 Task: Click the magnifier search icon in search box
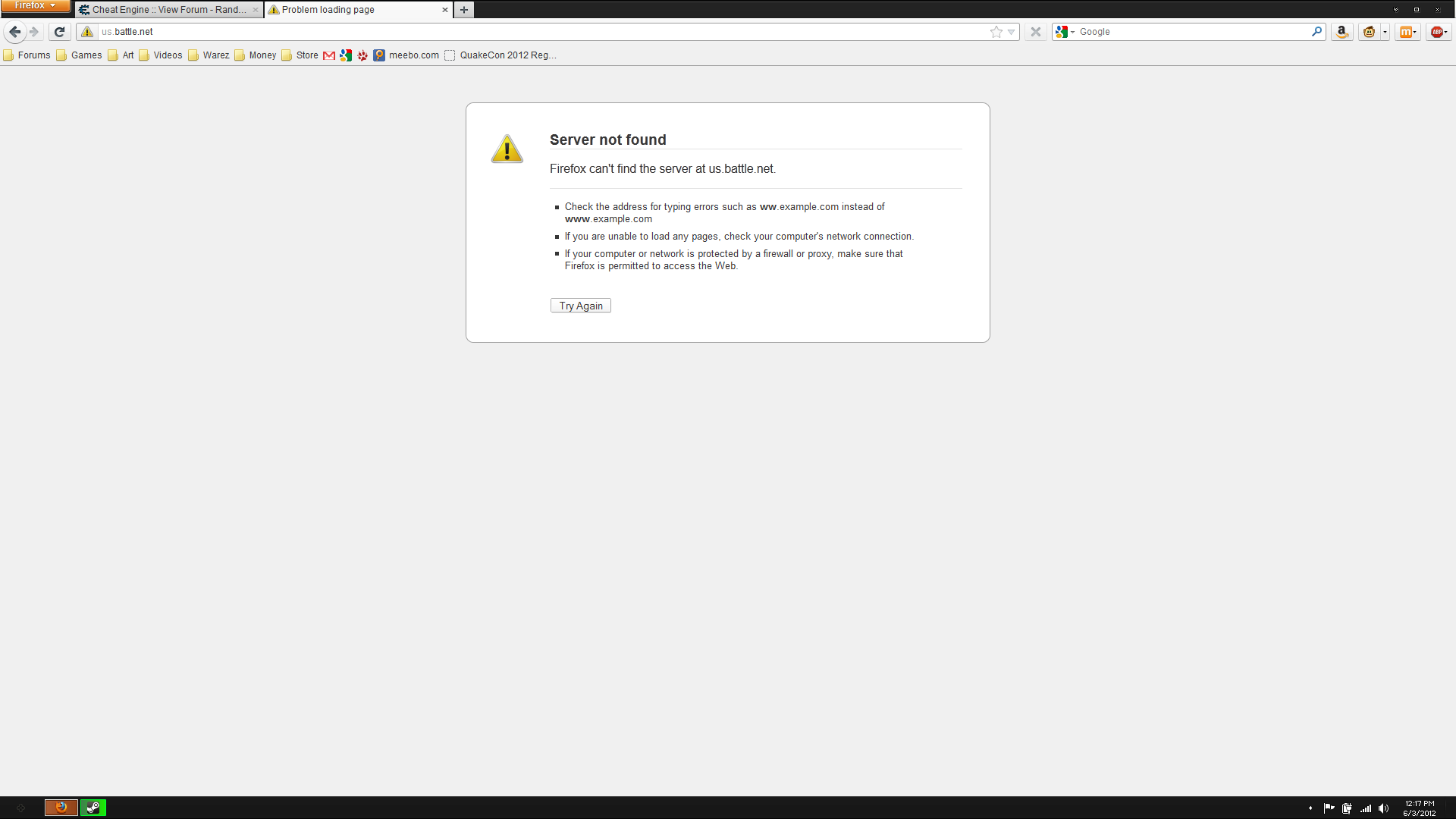(1317, 32)
